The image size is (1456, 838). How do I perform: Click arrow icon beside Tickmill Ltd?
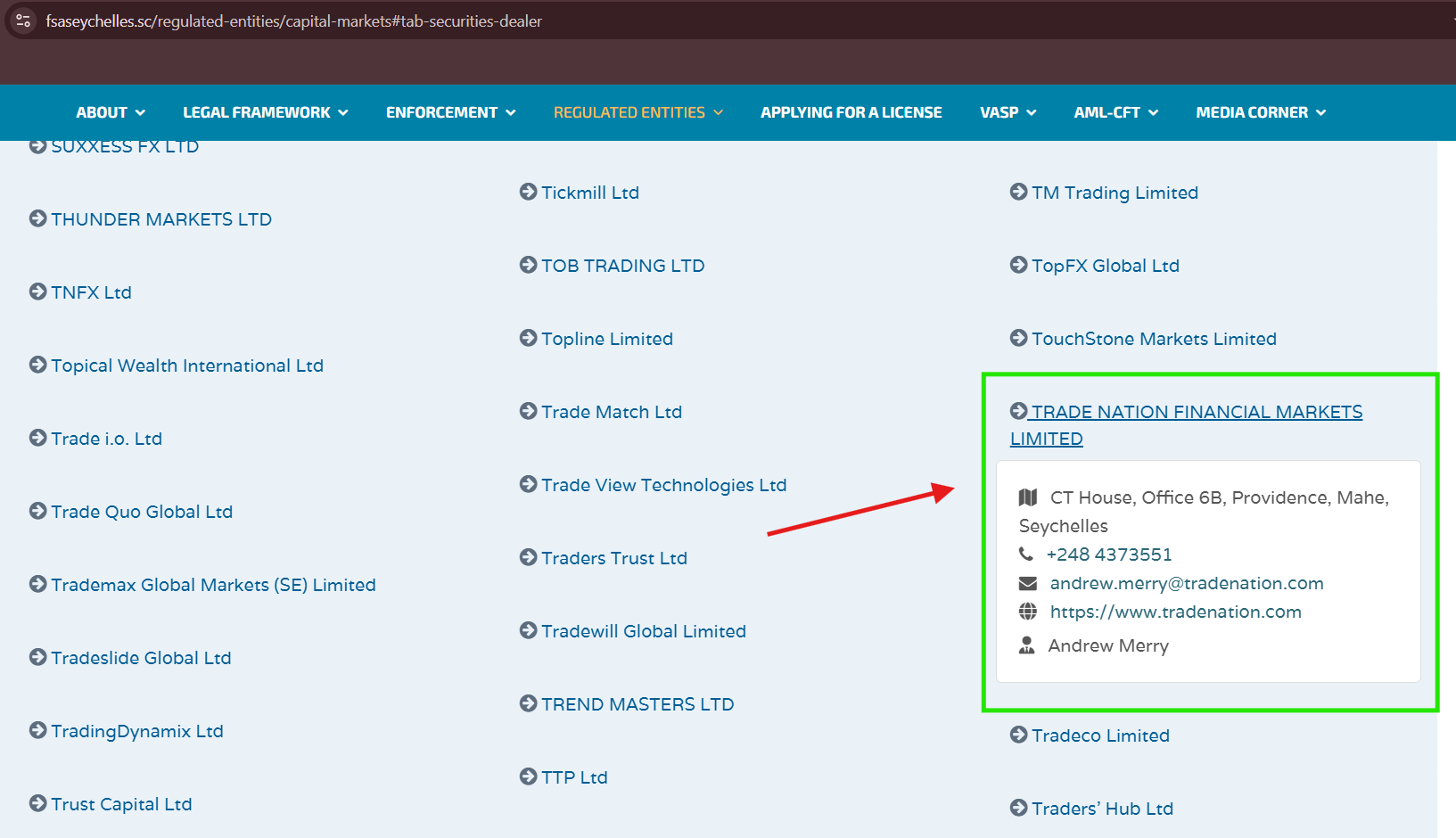coord(528,192)
